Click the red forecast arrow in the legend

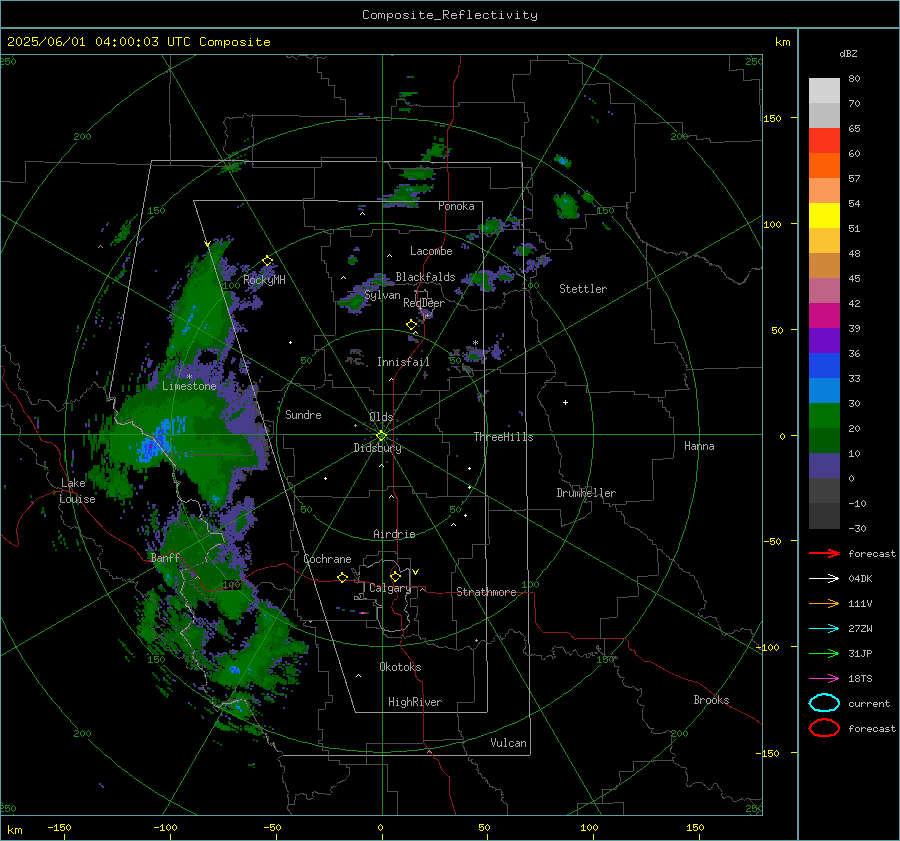[824, 553]
